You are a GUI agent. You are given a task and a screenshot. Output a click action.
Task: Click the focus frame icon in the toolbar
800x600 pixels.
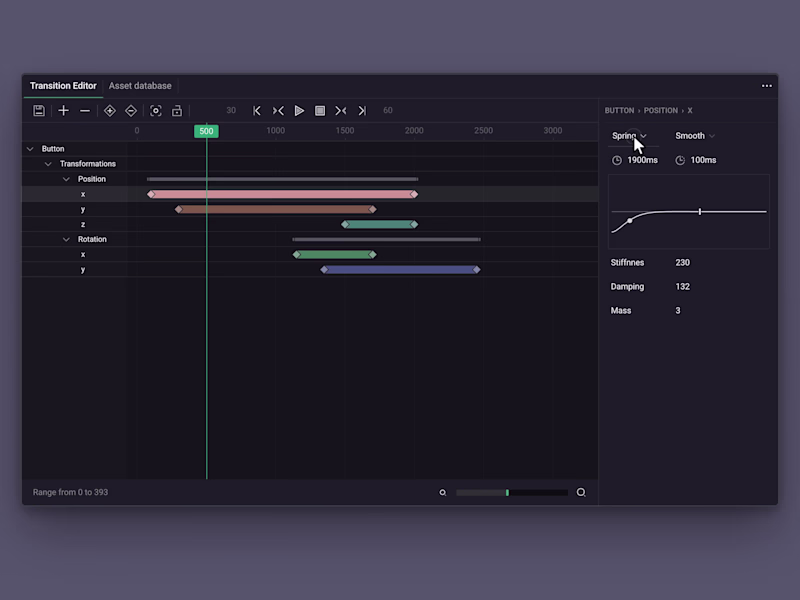[156, 111]
